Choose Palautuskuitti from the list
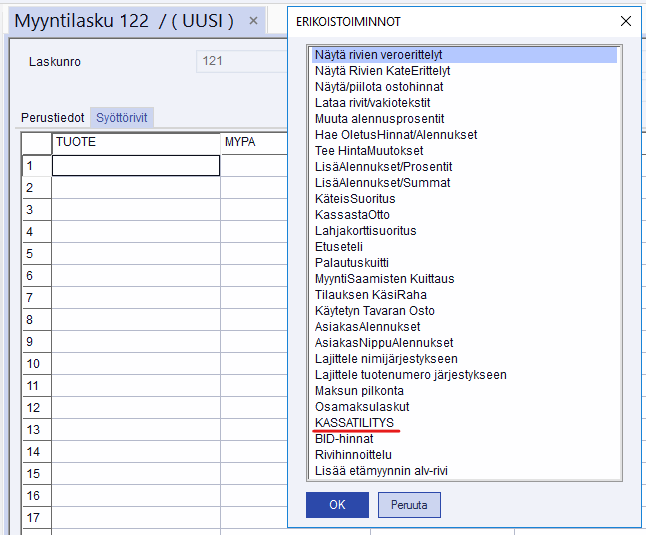 (x=352, y=263)
